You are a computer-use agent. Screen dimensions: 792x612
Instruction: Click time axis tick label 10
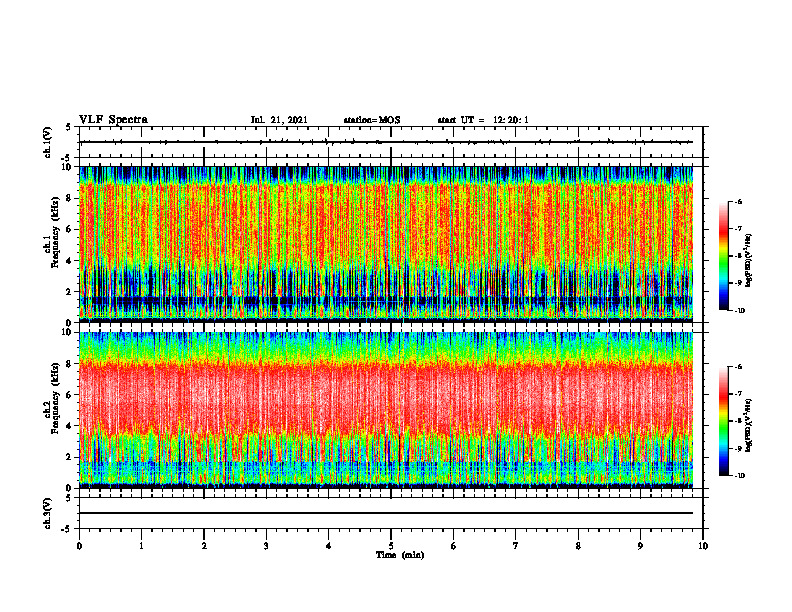703,546
